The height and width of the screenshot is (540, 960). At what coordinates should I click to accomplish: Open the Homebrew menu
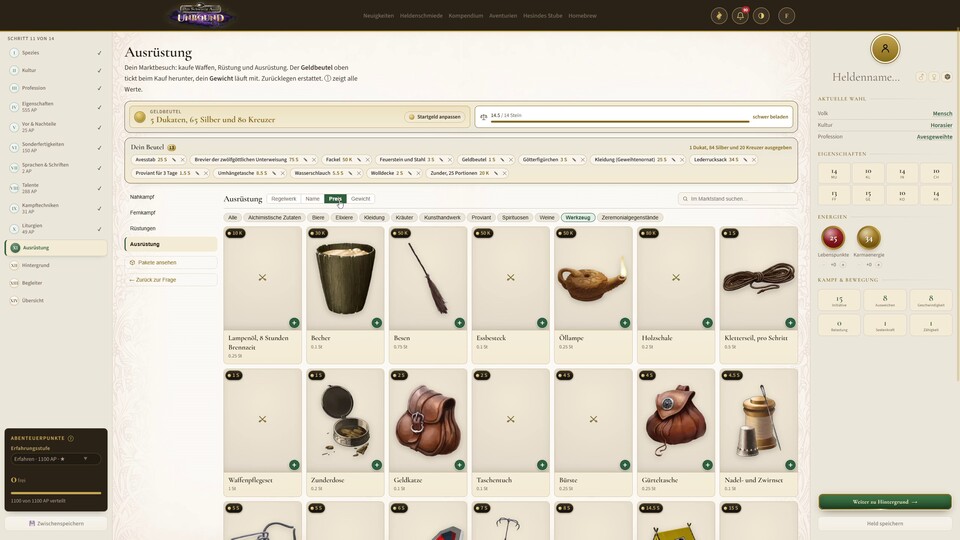point(582,16)
